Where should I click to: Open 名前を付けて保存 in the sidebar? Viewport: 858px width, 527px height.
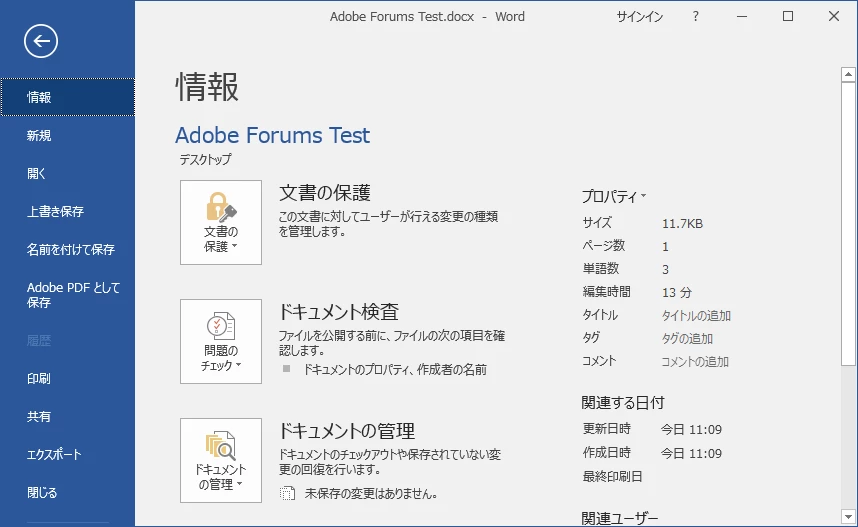click(x=67, y=250)
